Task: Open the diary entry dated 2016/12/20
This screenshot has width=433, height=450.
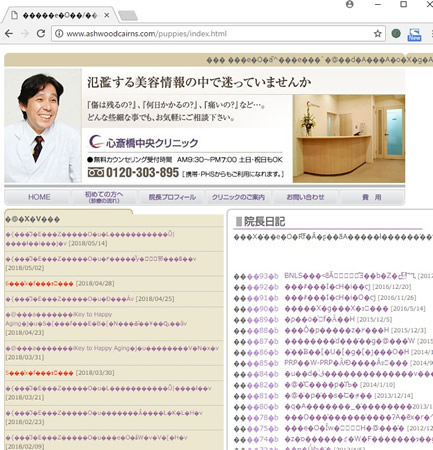Action: (x=328, y=287)
